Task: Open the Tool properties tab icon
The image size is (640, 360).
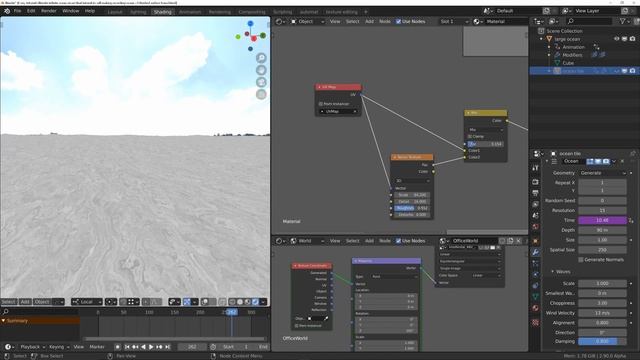Action: 536,168
